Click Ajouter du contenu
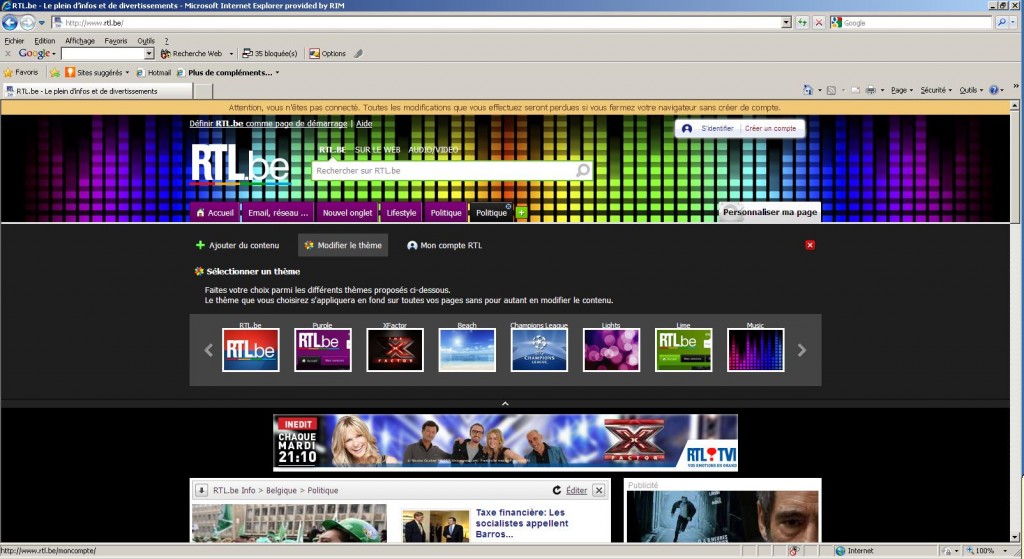 pyautogui.click(x=238, y=246)
